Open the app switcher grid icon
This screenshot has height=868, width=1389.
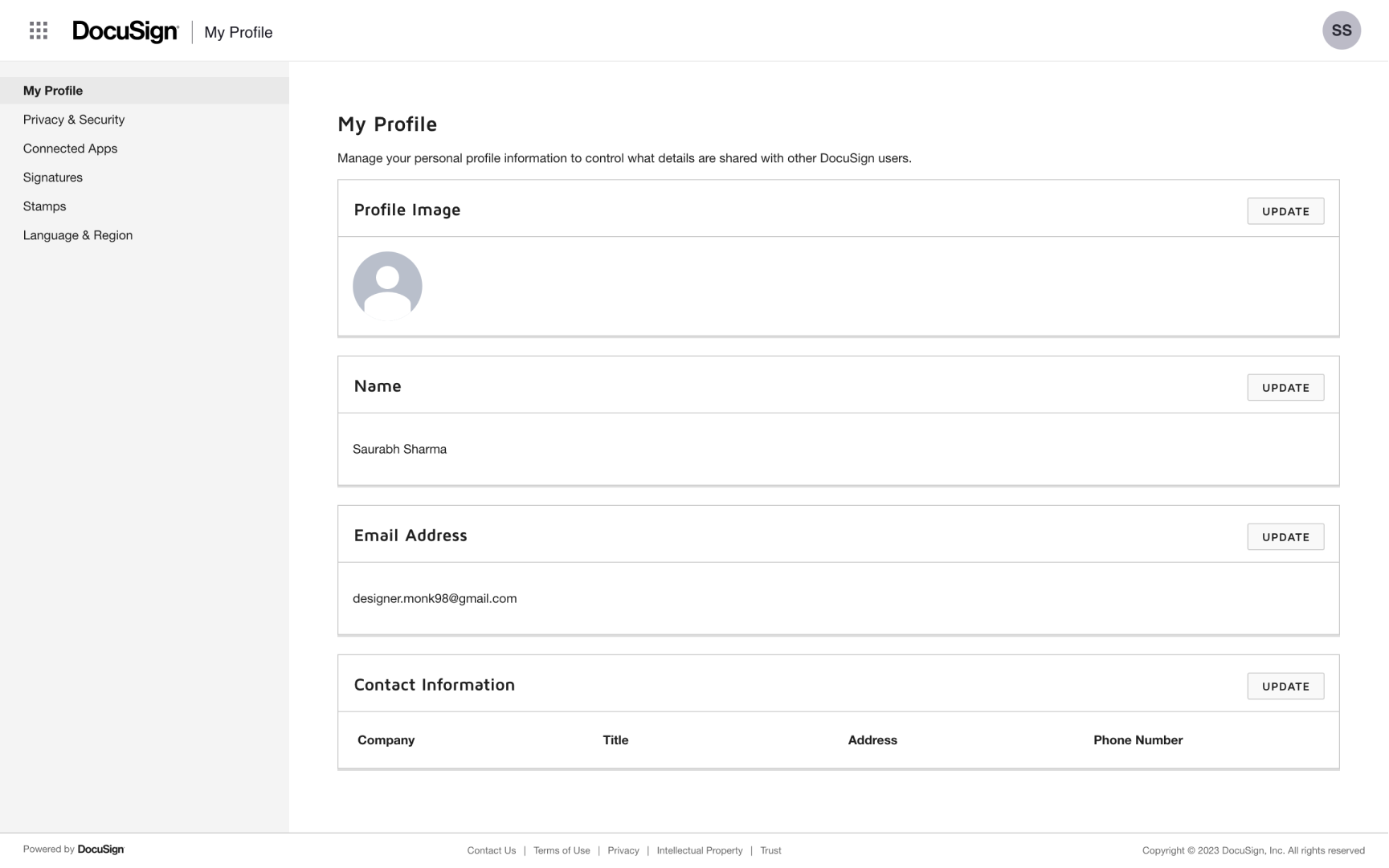coord(39,31)
